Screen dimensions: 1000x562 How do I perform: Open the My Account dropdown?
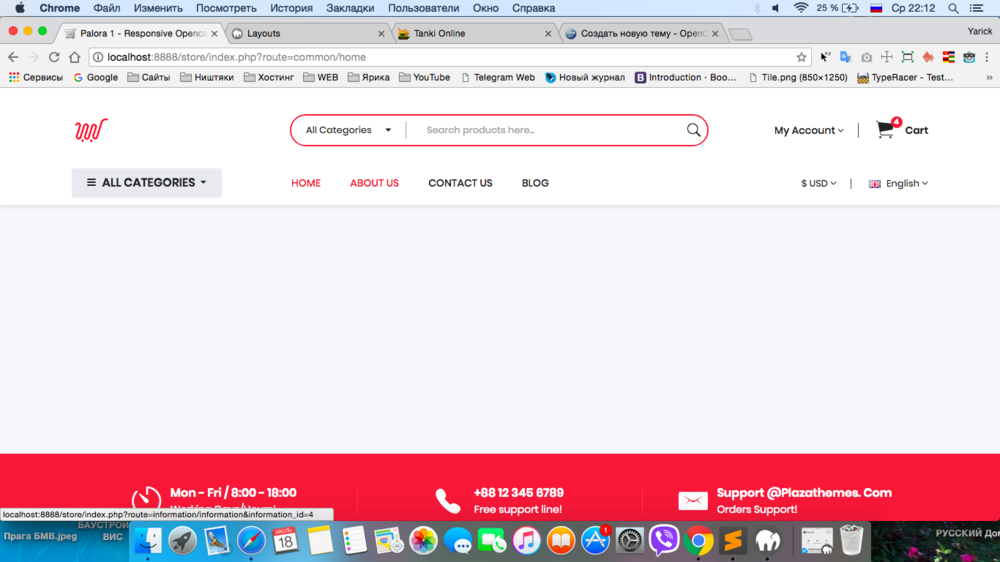point(808,130)
